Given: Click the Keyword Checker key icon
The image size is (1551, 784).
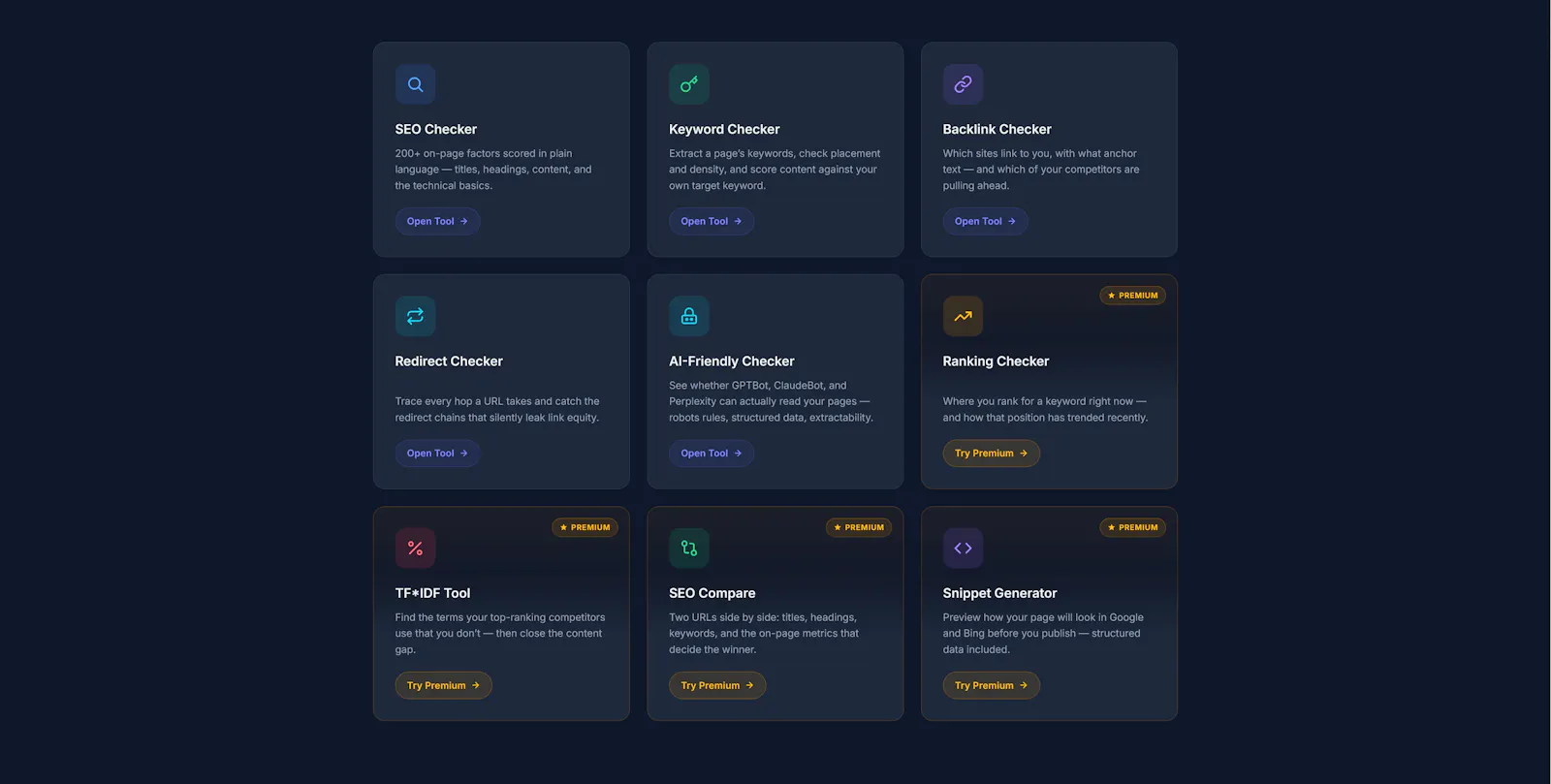Looking at the screenshot, I should 689,84.
